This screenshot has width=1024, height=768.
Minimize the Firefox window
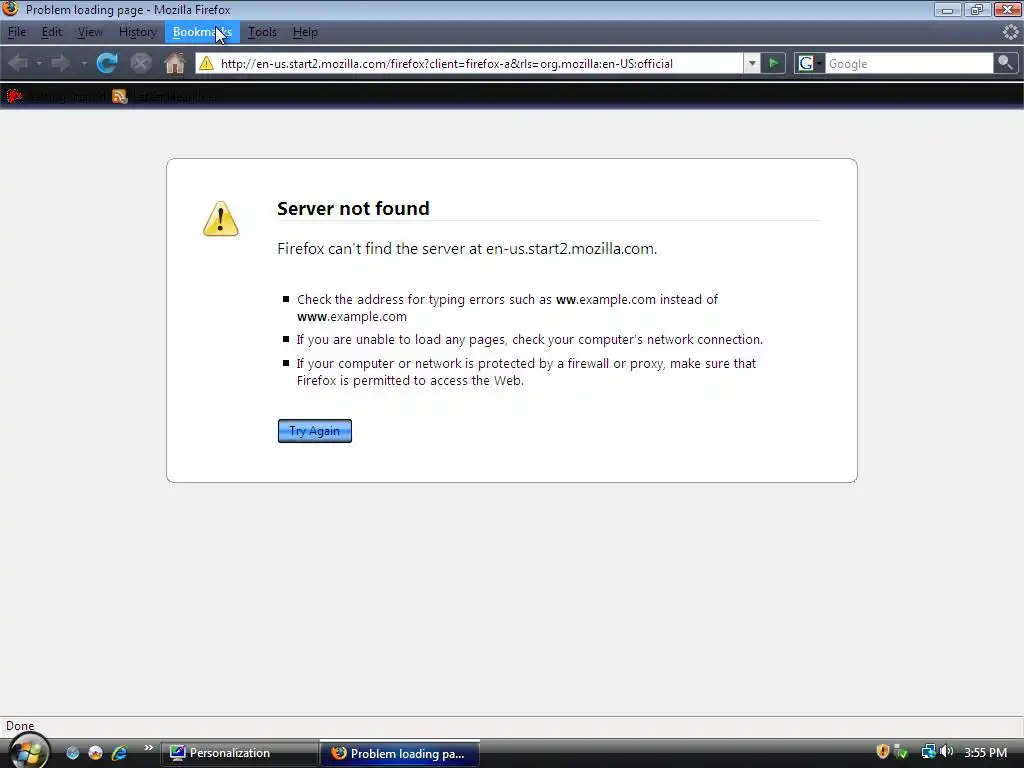(947, 9)
